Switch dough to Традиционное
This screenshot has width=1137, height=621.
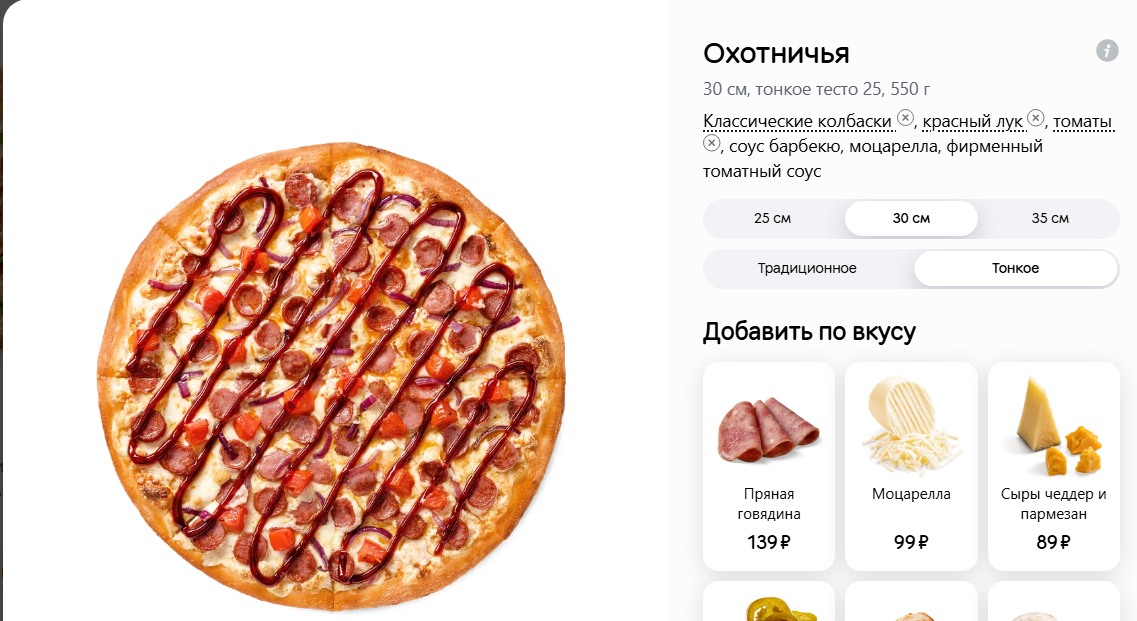click(x=807, y=268)
